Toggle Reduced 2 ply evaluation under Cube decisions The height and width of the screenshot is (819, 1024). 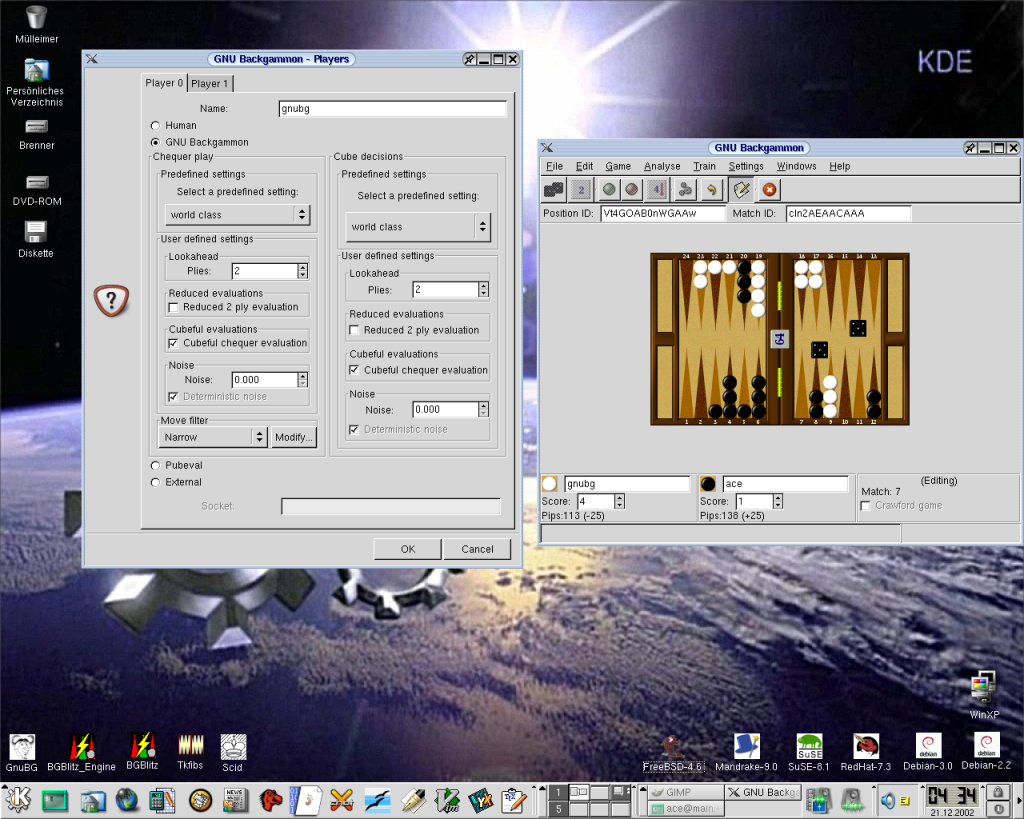(x=354, y=330)
